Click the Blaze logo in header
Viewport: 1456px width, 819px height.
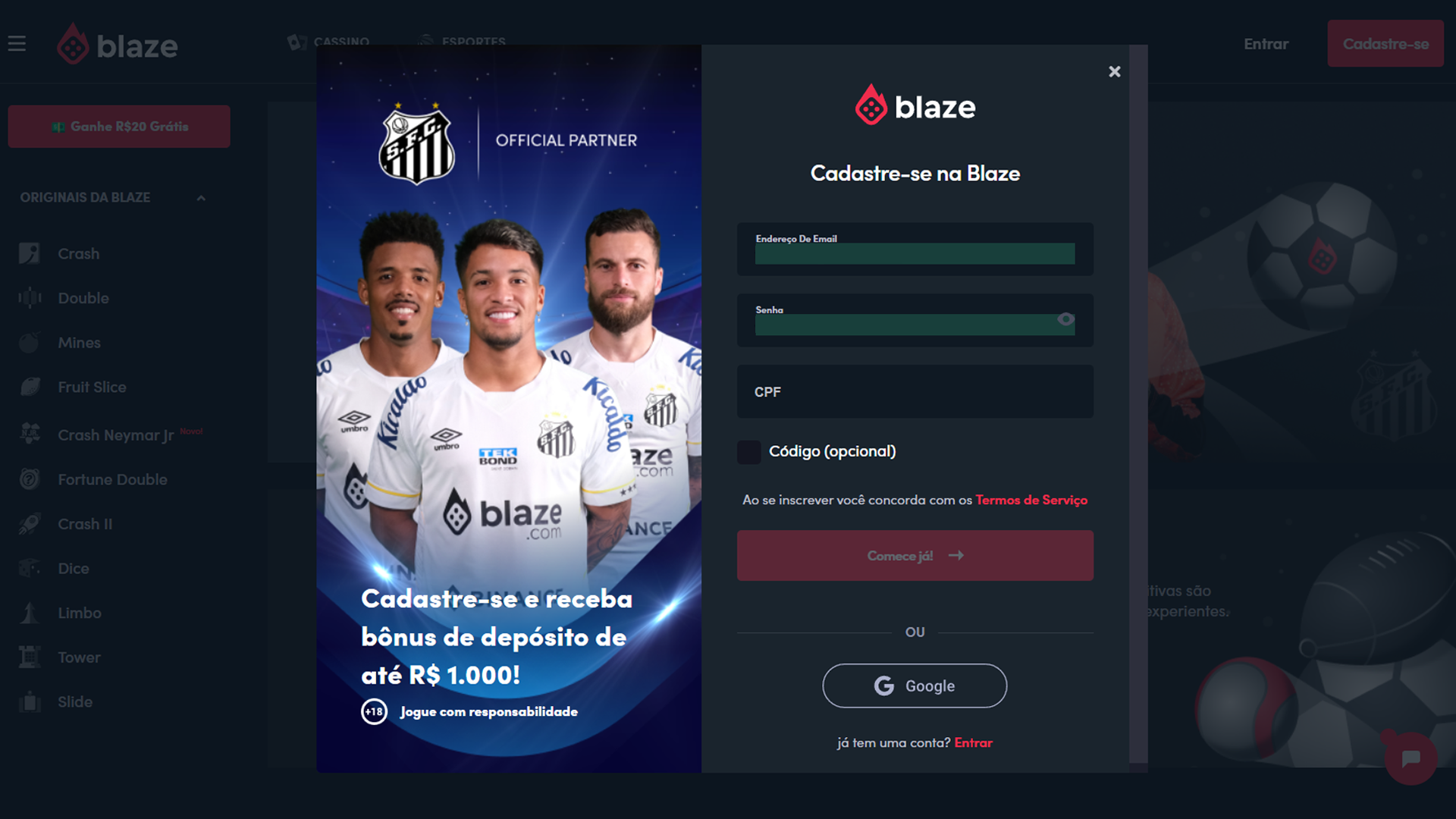point(118,45)
